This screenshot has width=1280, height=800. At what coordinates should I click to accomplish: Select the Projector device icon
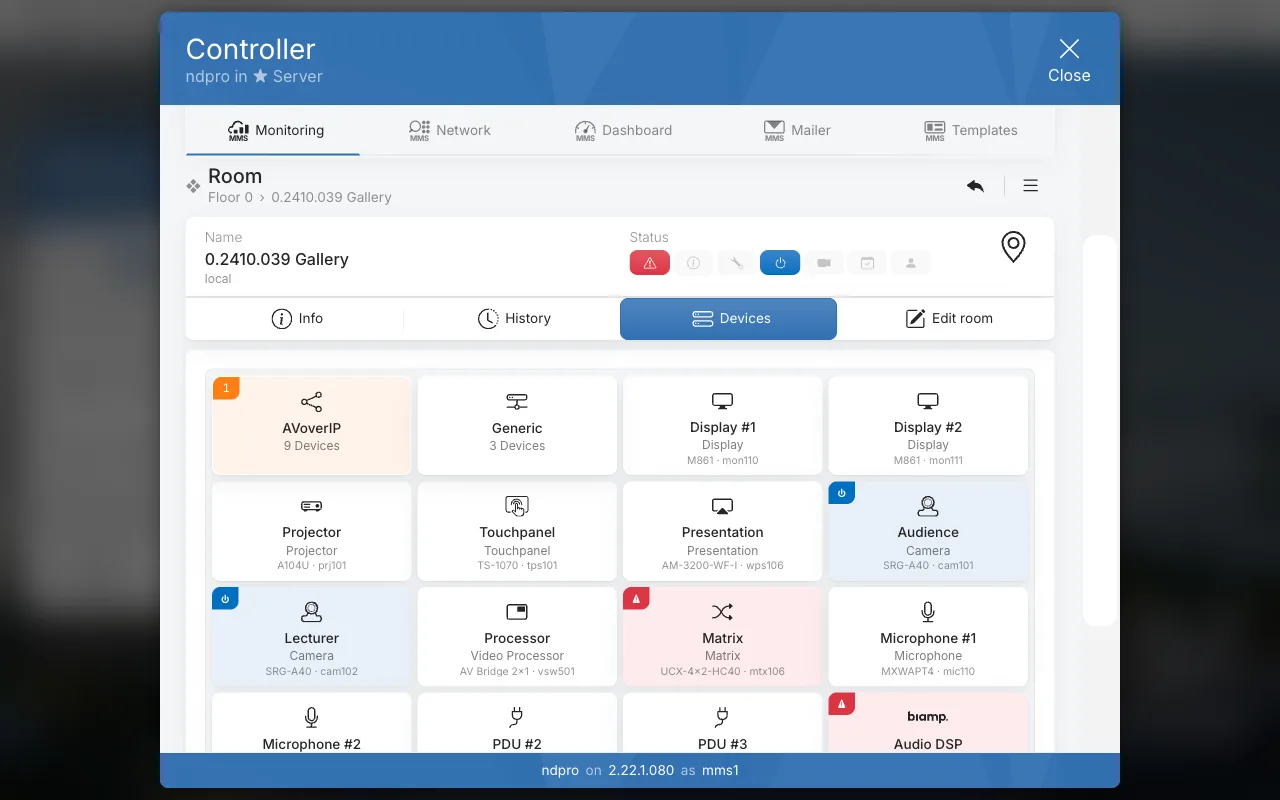312,506
